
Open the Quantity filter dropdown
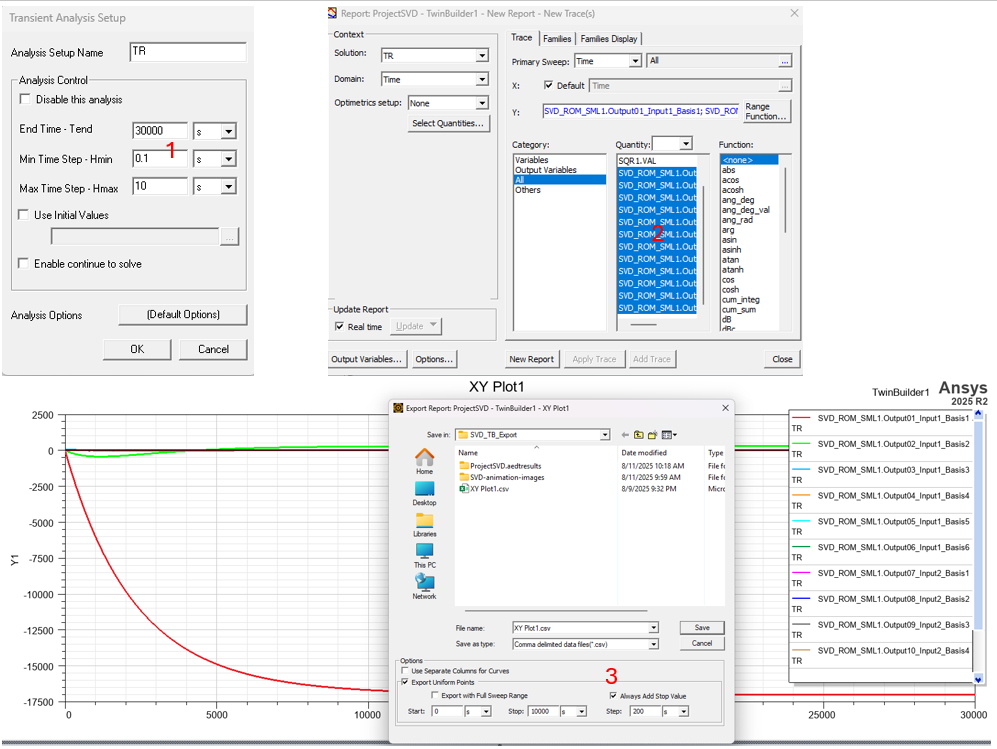pyautogui.click(x=685, y=144)
